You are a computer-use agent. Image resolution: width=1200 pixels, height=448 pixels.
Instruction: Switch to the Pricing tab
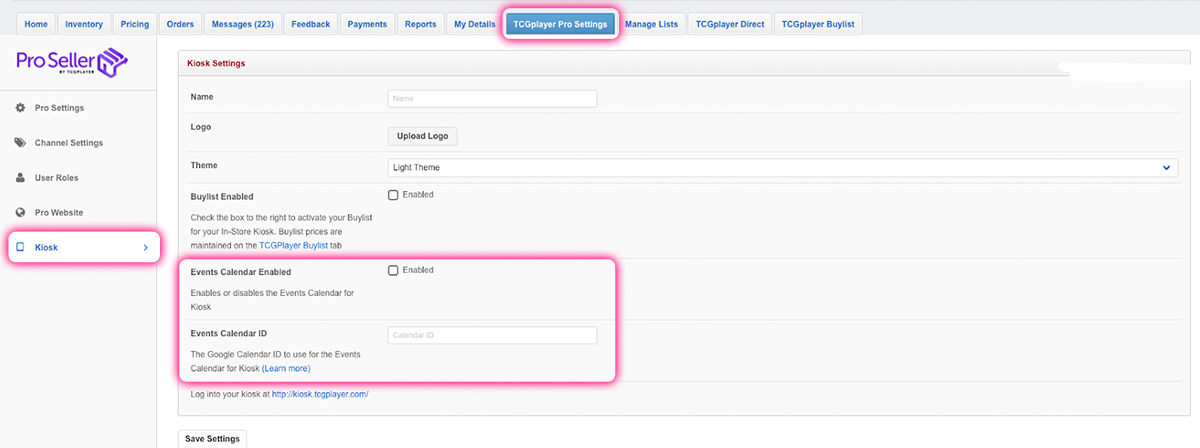pyautogui.click(x=135, y=24)
